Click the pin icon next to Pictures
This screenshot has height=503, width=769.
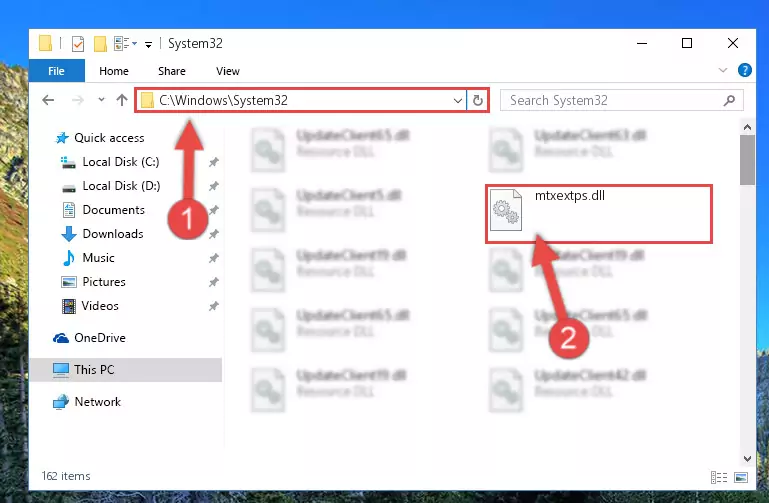213,282
